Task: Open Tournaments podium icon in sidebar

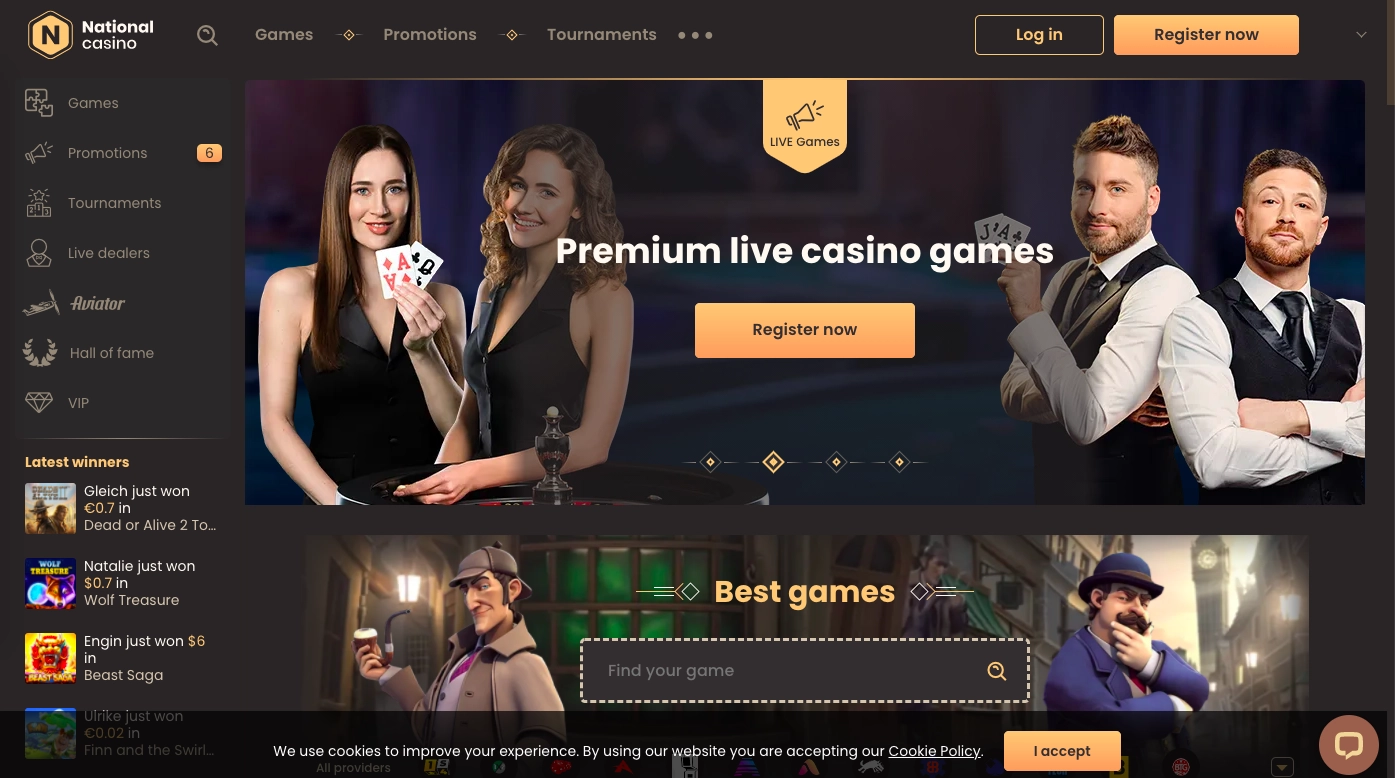Action: [39, 203]
